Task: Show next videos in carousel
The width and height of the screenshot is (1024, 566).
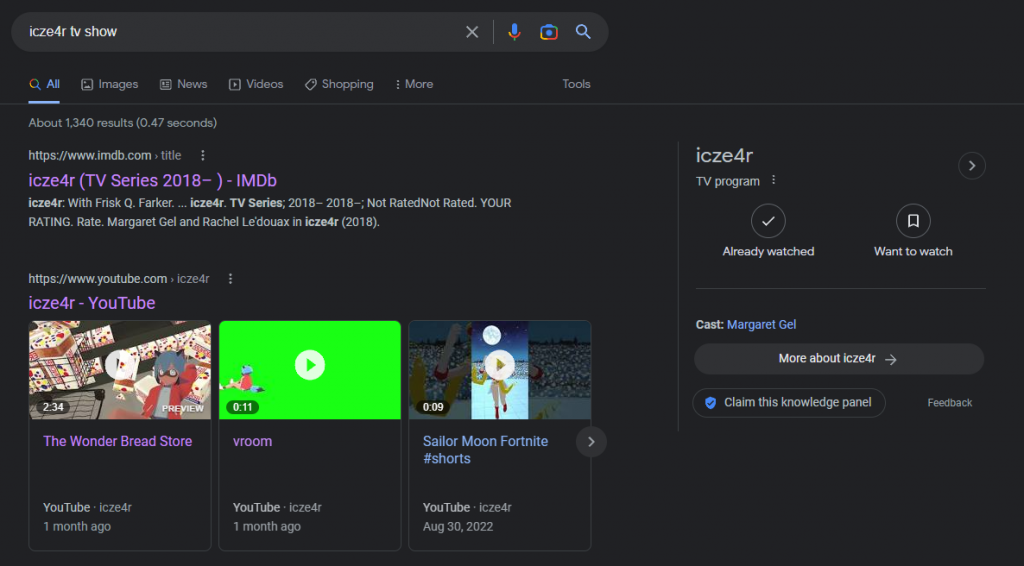Action: click(x=591, y=442)
